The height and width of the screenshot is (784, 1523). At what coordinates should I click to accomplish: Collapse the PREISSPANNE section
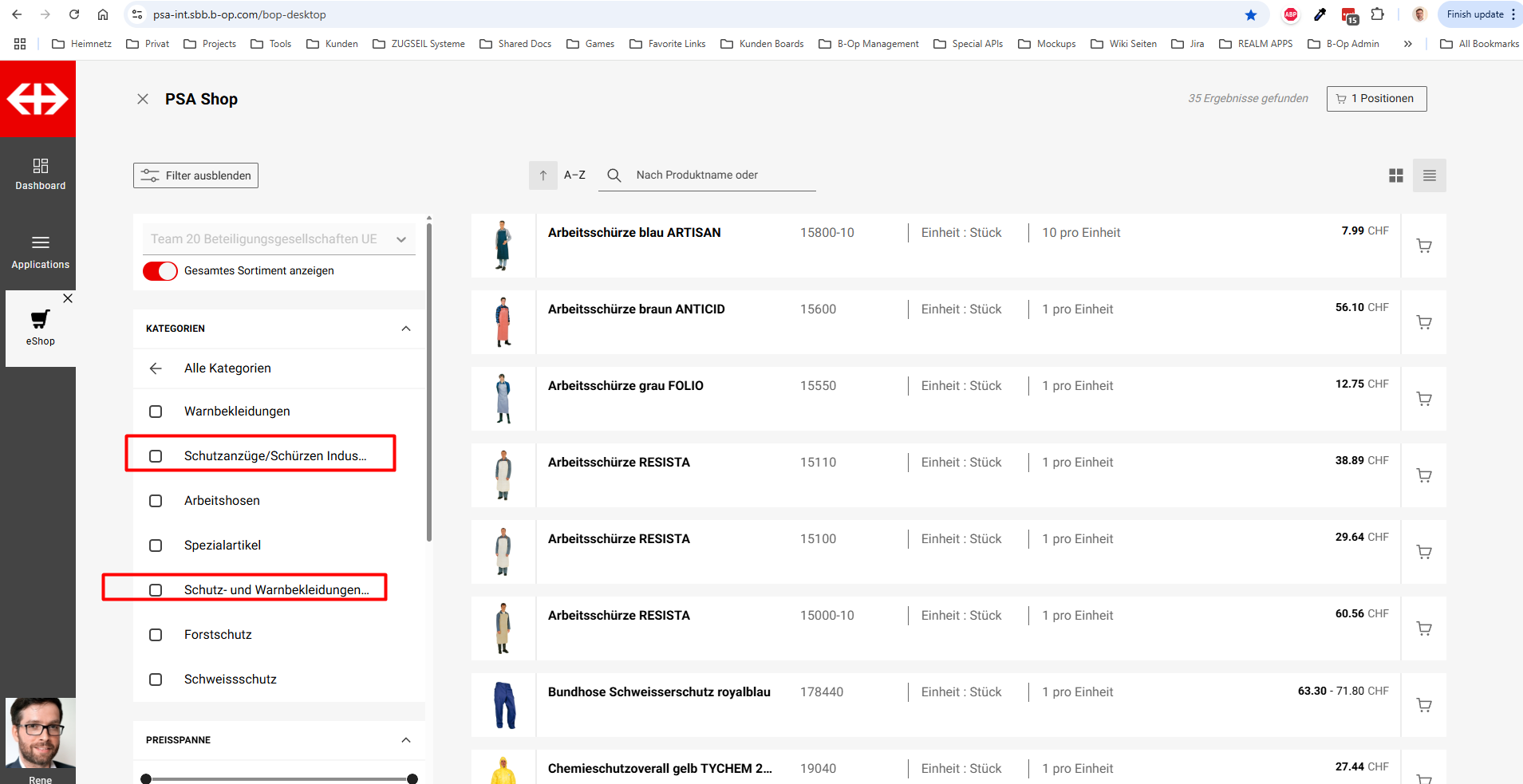tap(406, 740)
